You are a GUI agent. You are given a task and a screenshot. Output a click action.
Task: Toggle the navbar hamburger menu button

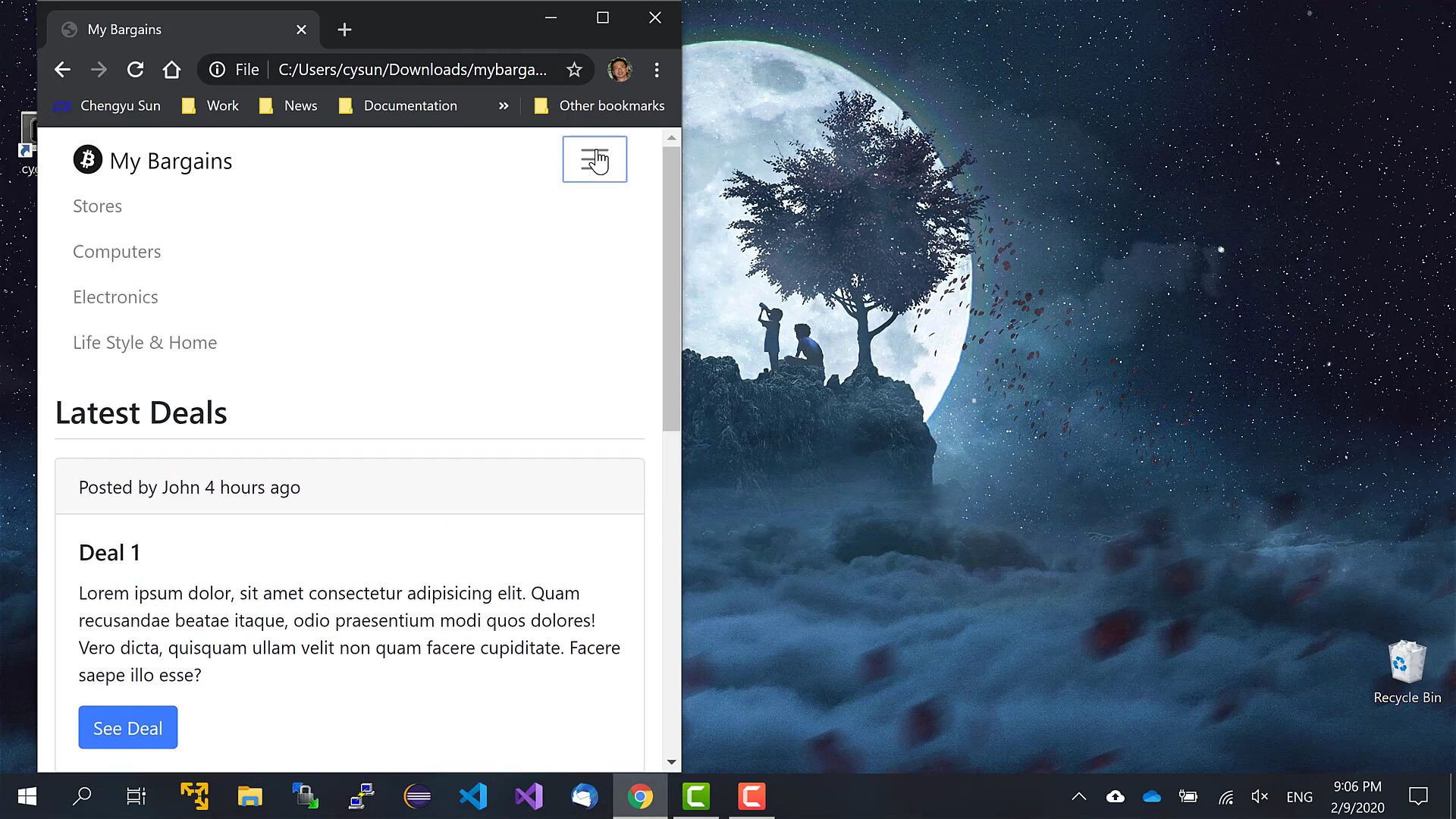point(595,159)
